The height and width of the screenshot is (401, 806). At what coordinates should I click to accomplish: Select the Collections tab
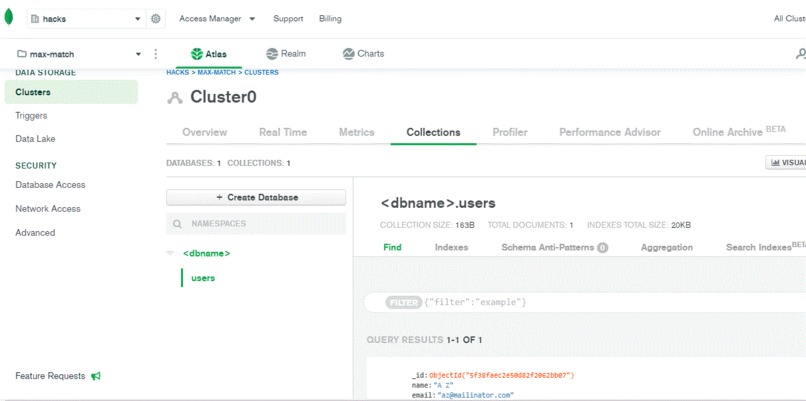[x=433, y=132]
